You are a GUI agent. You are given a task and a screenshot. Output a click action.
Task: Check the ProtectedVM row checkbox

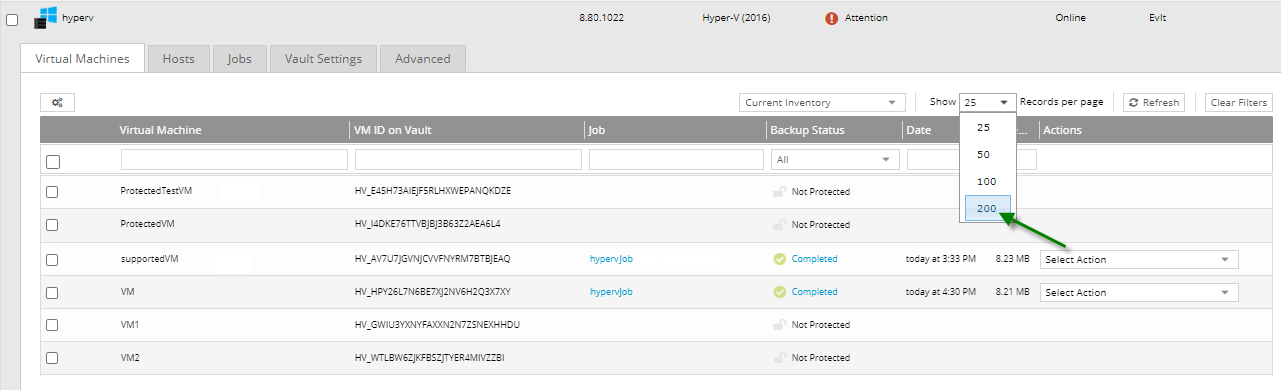(x=52, y=225)
